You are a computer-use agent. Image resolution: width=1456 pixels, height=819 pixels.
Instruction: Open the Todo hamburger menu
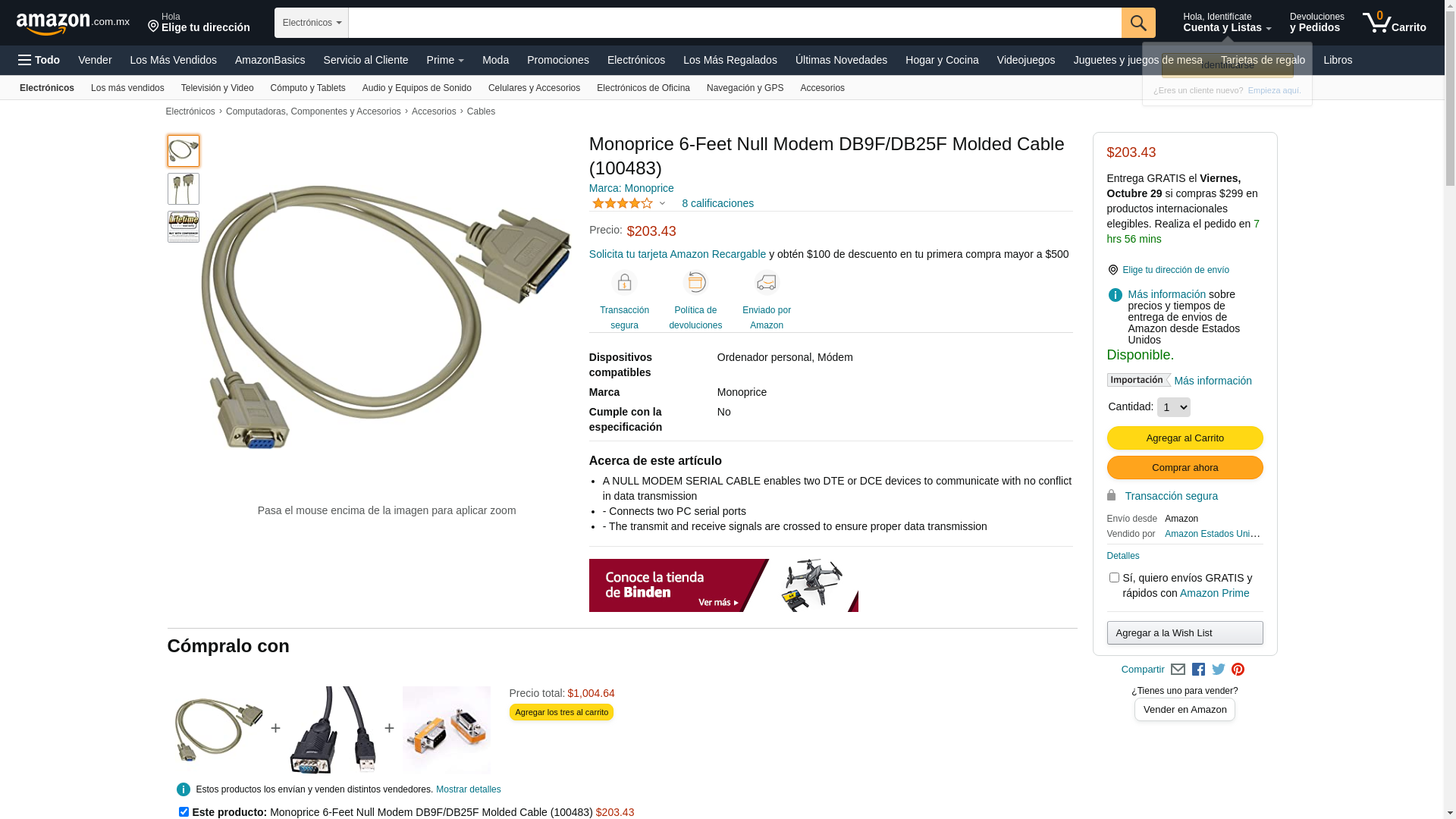click(x=39, y=60)
